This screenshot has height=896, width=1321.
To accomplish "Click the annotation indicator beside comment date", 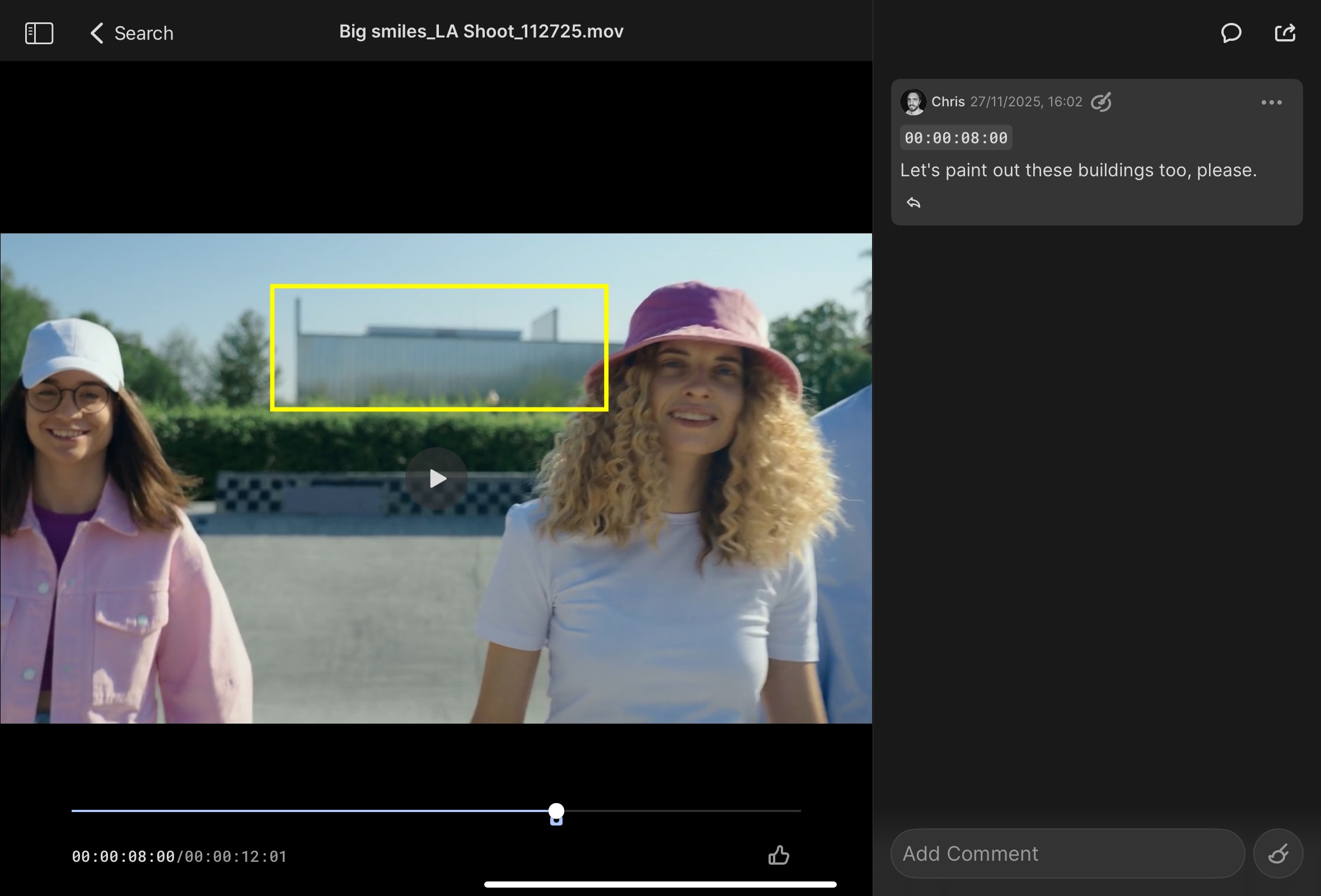I will coord(1101,102).
